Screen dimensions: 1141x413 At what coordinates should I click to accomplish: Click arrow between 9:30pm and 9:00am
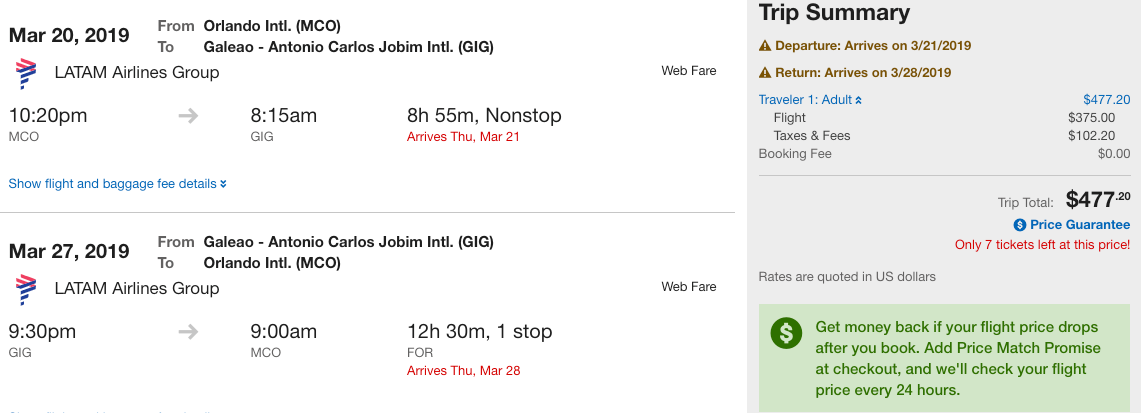(x=188, y=332)
